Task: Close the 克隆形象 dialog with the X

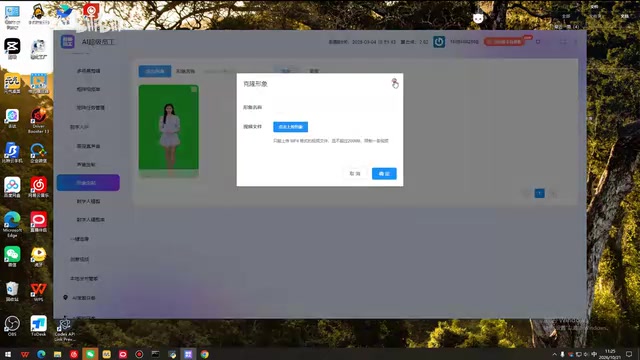Action: tap(394, 82)
